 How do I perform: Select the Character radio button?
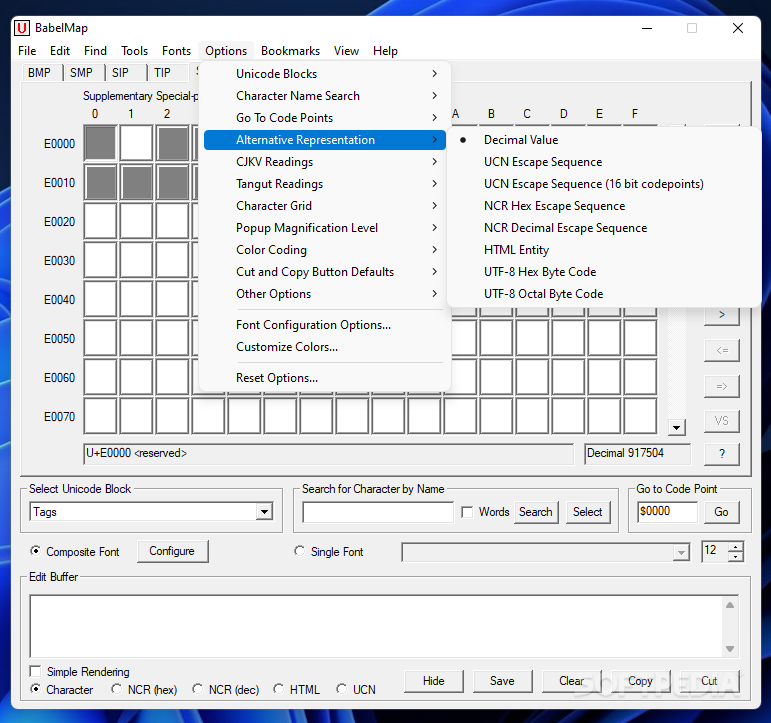click(x=35, y=689)
